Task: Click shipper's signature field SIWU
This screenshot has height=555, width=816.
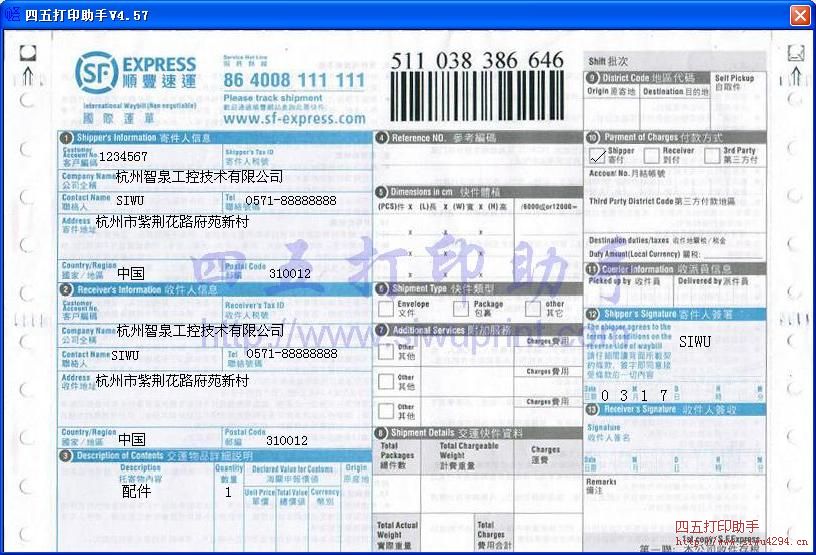Action: 695,342
